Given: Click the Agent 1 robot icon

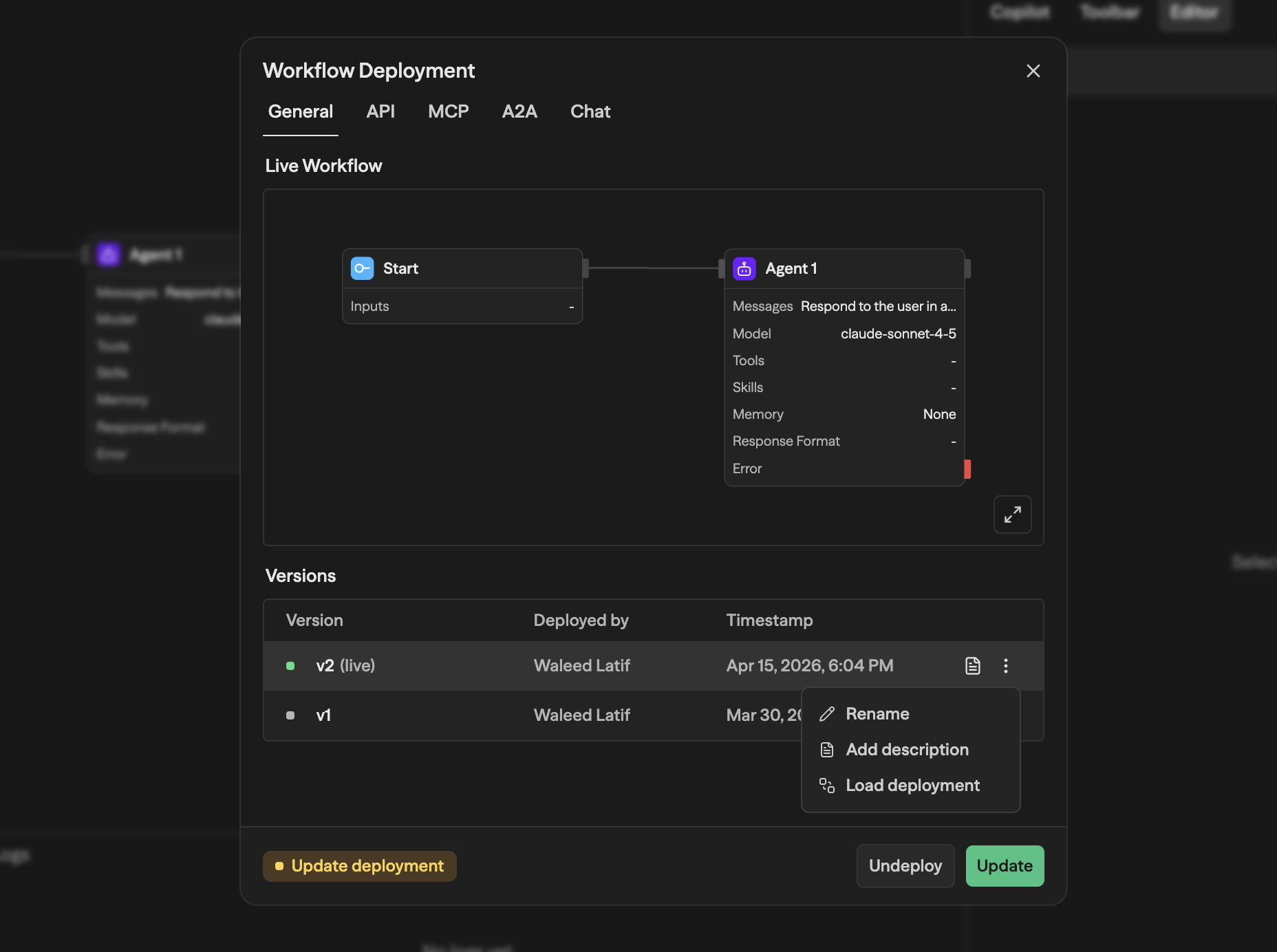Looking at the screenshot, I should click(744, 268).
